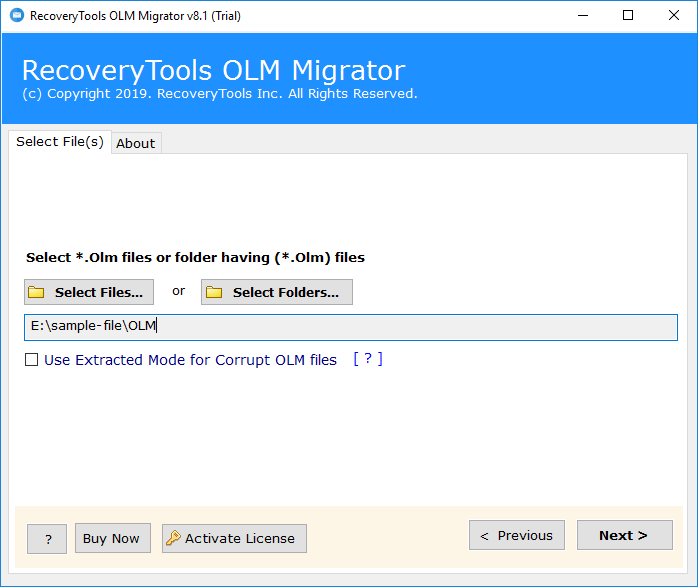
Task: Switch to the About tab
Action: (136, 143)
